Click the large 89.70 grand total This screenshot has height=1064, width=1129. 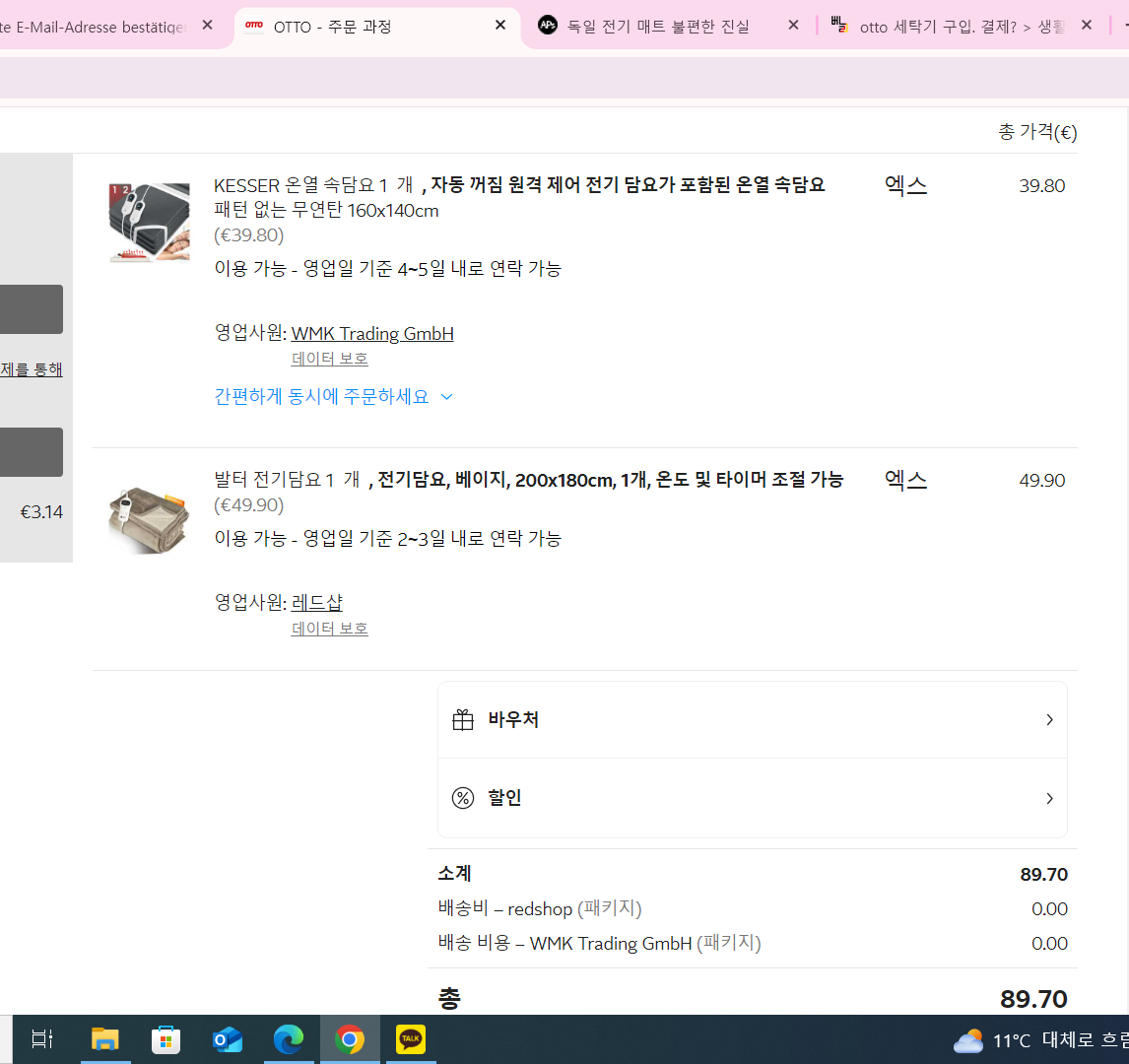tap(1033, 999)
